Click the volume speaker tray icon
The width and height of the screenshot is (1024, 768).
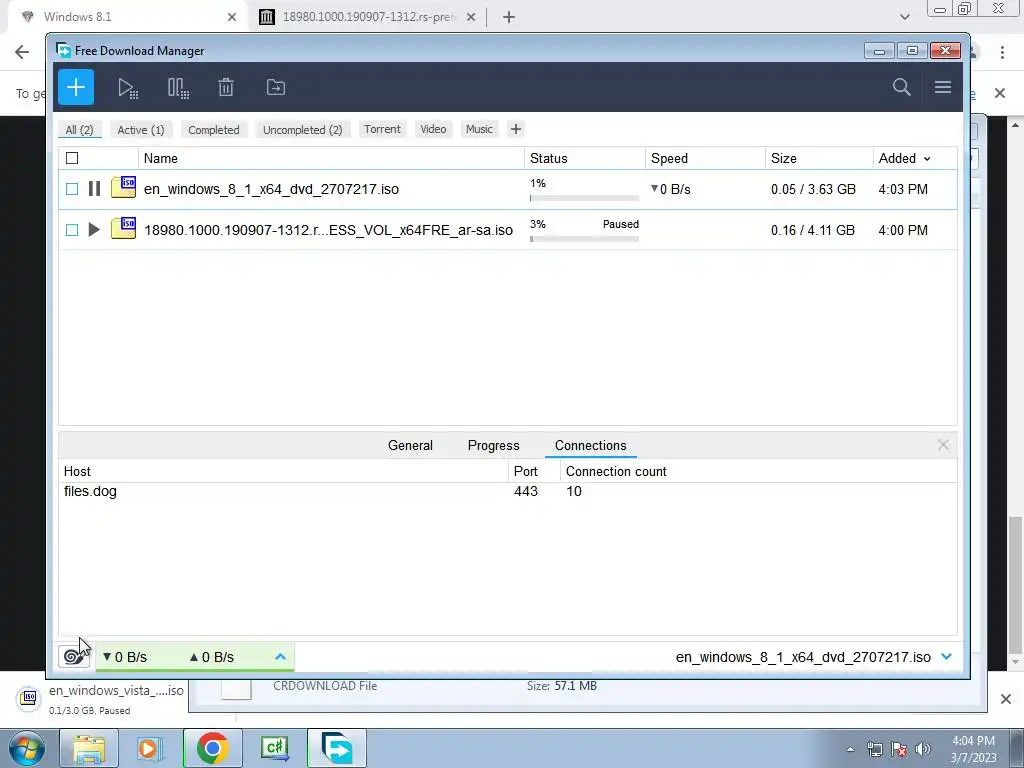point(923,749)
